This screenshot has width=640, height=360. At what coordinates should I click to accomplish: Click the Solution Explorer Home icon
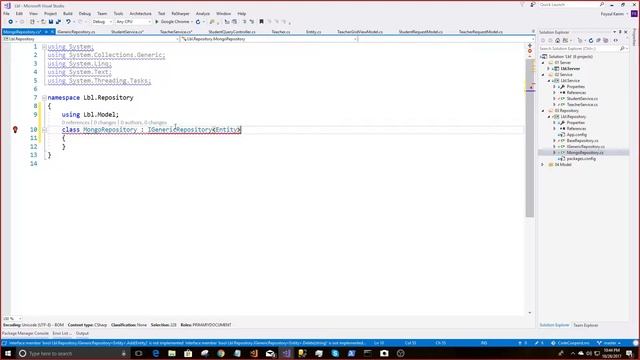[x=558, y=40]
